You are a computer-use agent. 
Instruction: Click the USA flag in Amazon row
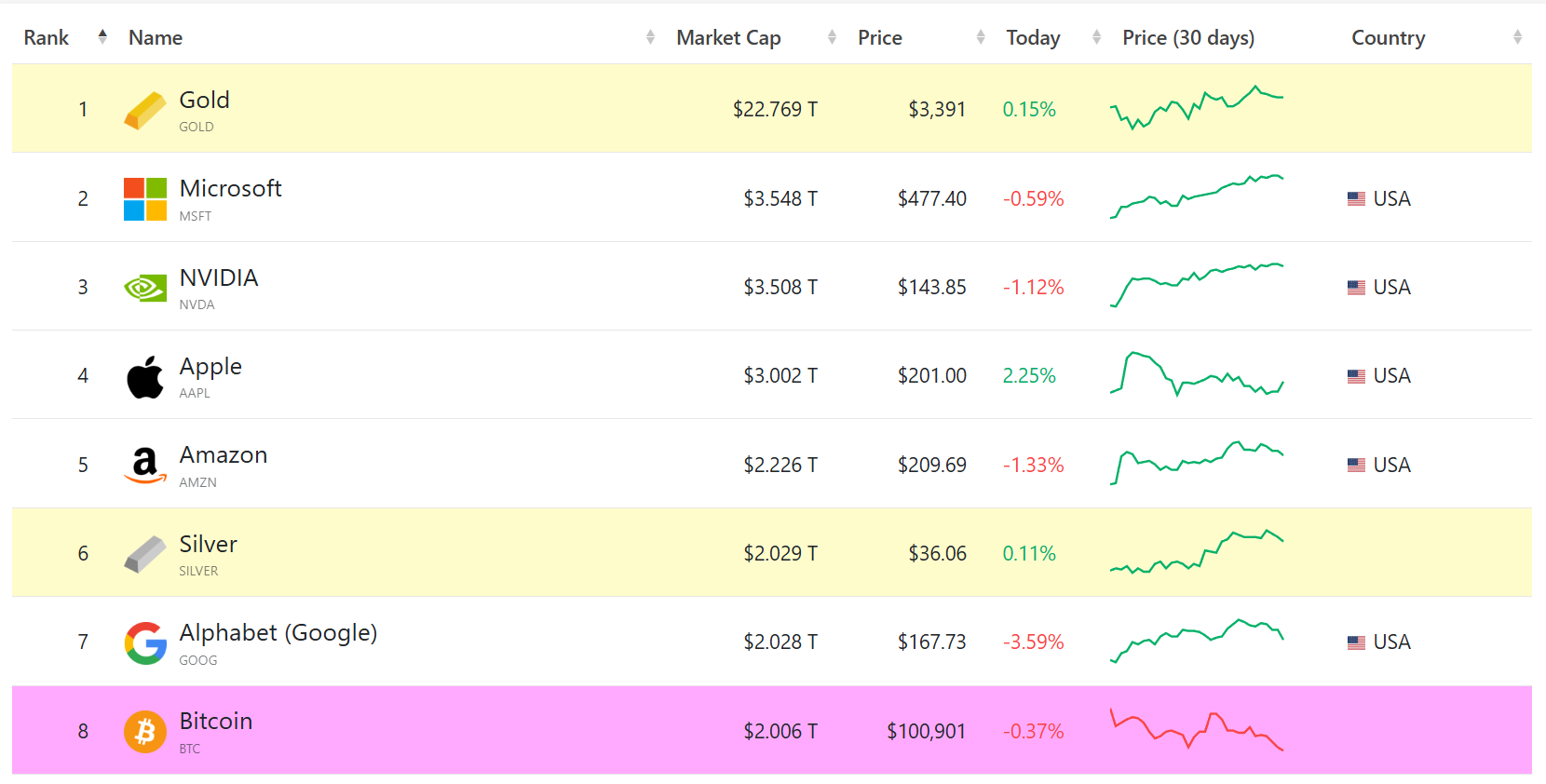tap(1356, 465)
